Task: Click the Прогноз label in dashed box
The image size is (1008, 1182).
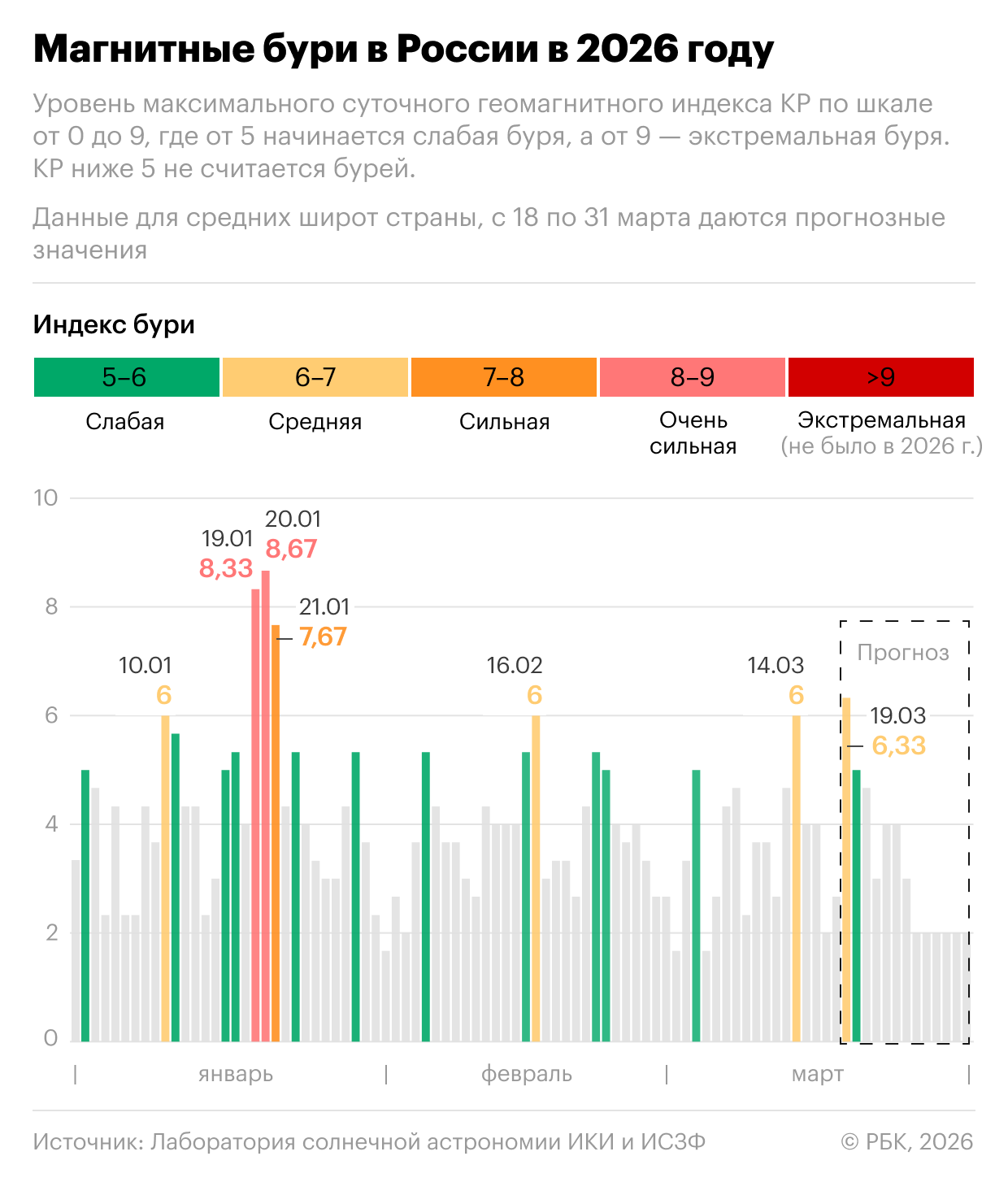Action: coord(903,653)
